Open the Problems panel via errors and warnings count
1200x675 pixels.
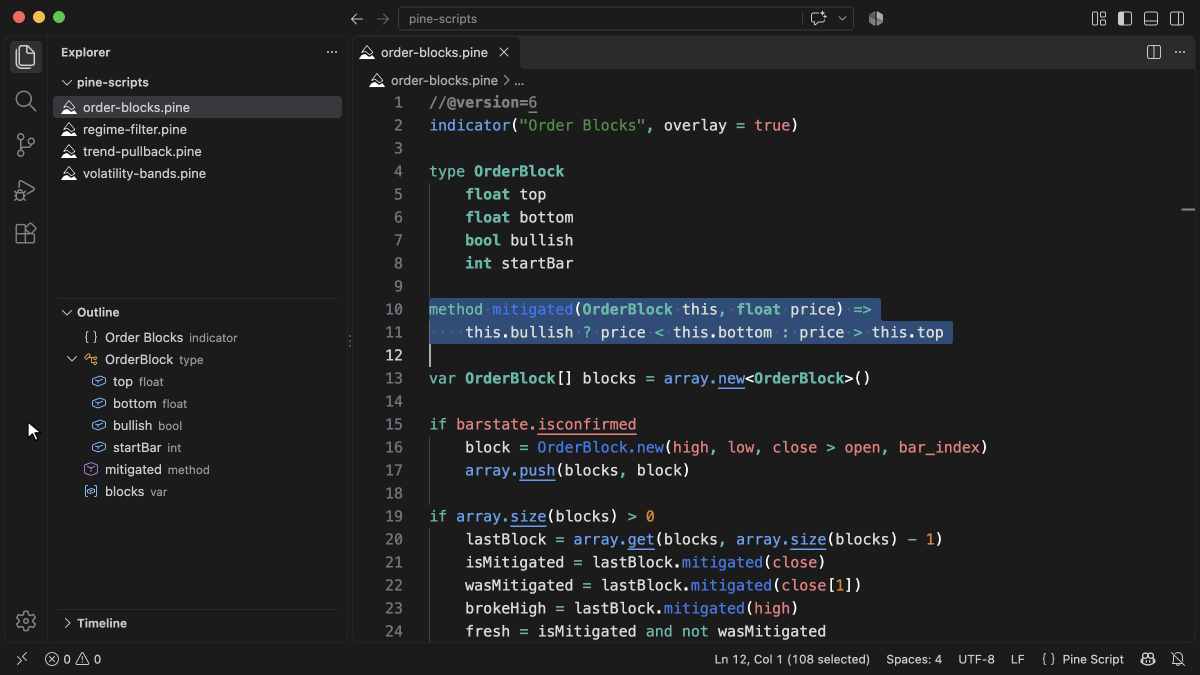point(73,659)
